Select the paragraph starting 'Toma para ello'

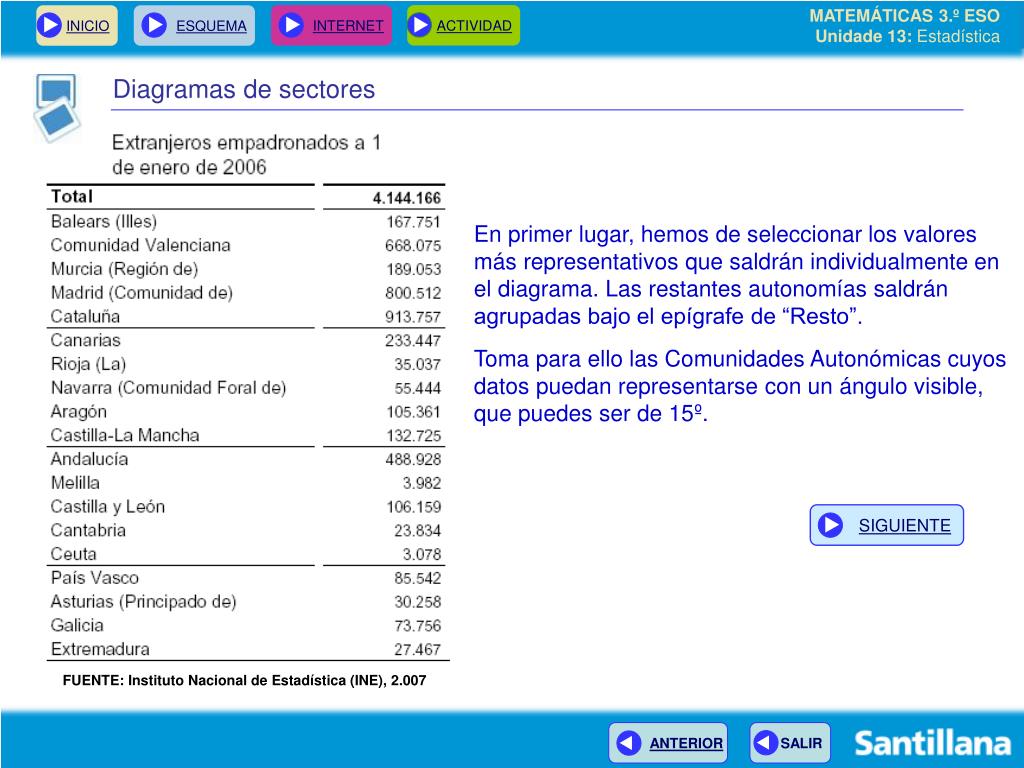tap(740, 386)
